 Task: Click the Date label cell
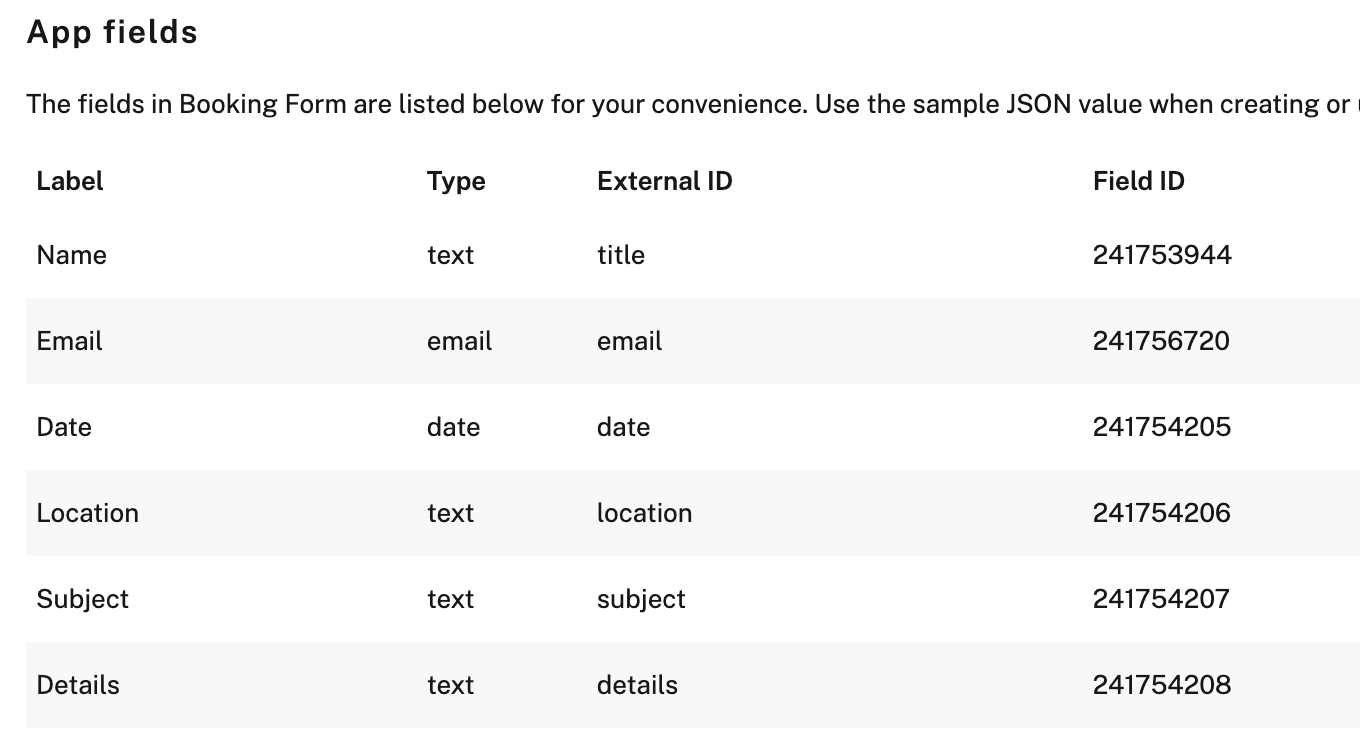64,427
